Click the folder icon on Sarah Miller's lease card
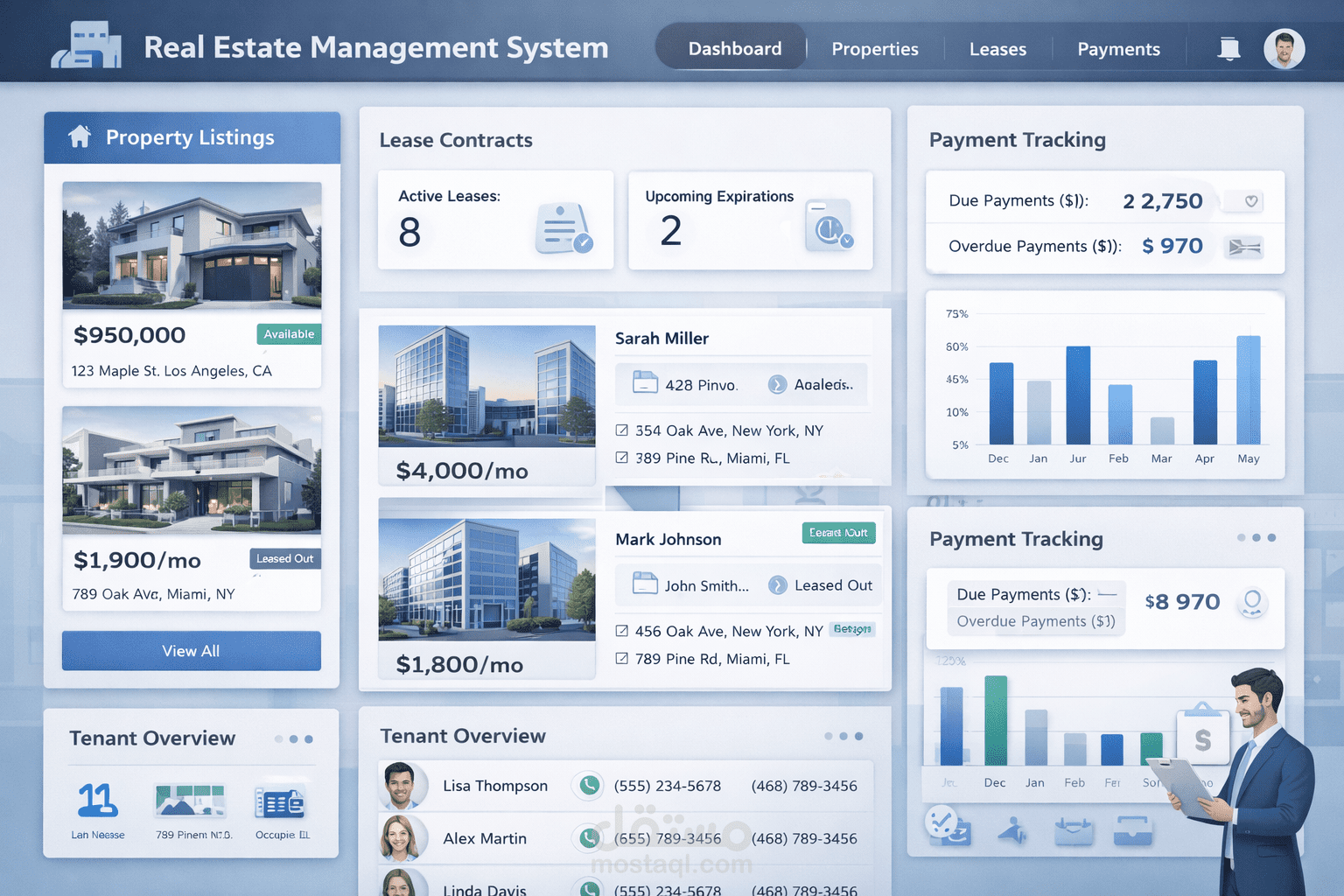The image size is (1344, 896). pyautogui.click(x=645, y=383)
